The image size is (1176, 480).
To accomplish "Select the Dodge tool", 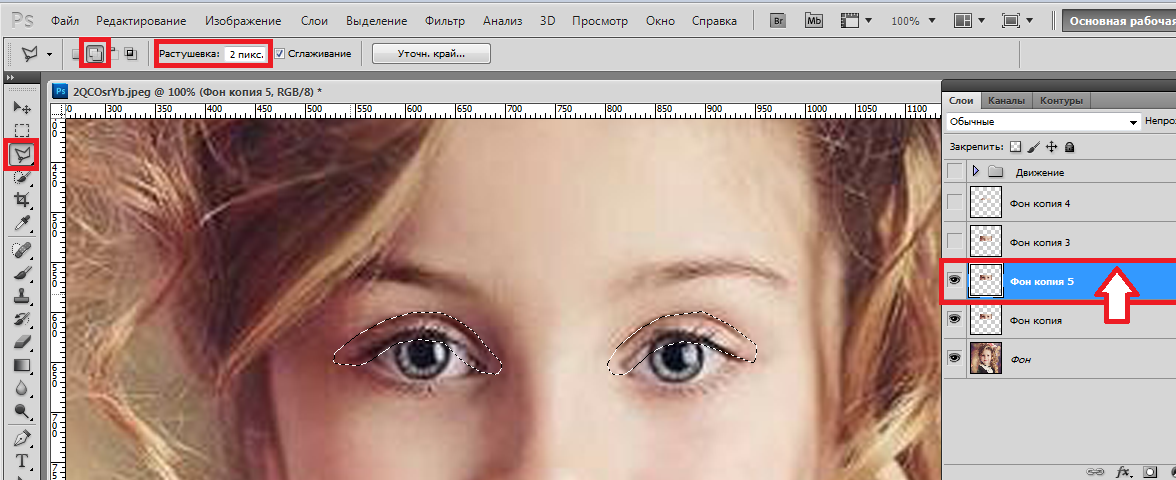I will pyautogui.click(x=22, y=411).
